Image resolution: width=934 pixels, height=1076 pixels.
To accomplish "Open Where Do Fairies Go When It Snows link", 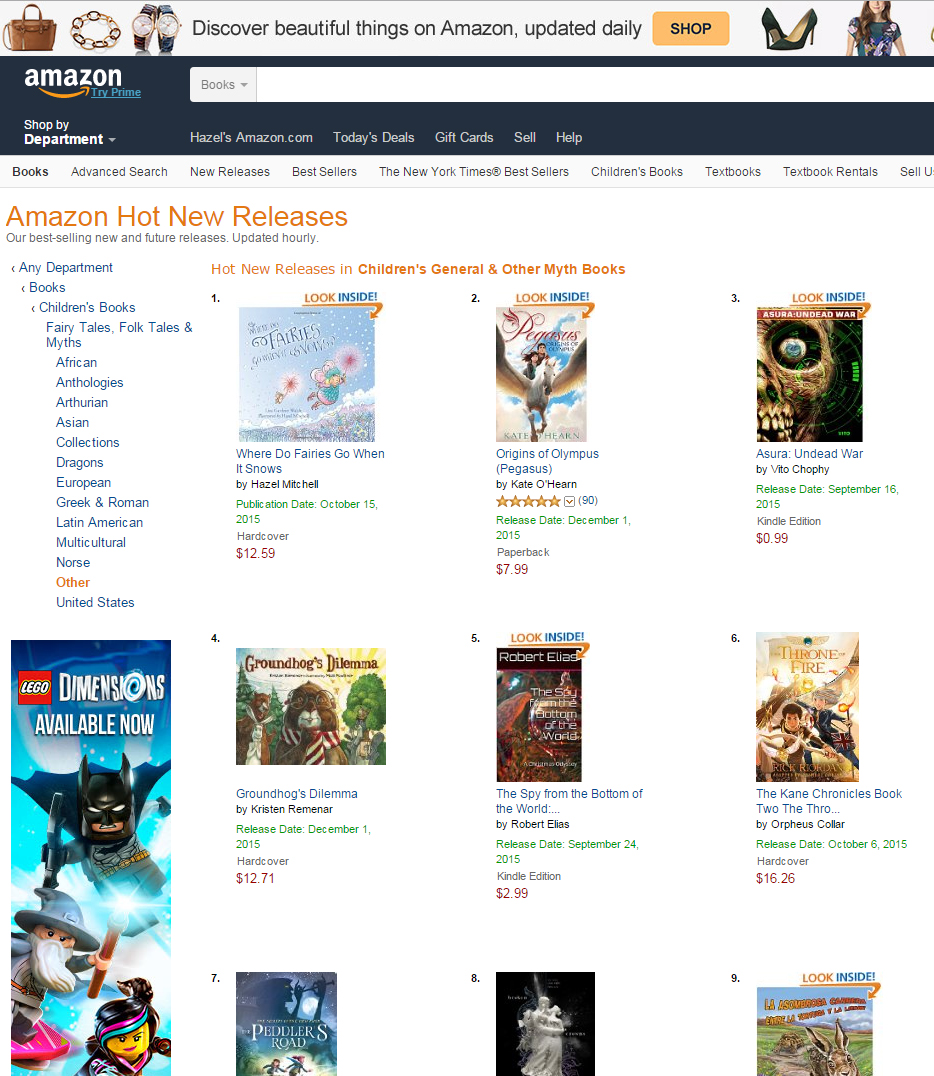I will tap(310, 461).
